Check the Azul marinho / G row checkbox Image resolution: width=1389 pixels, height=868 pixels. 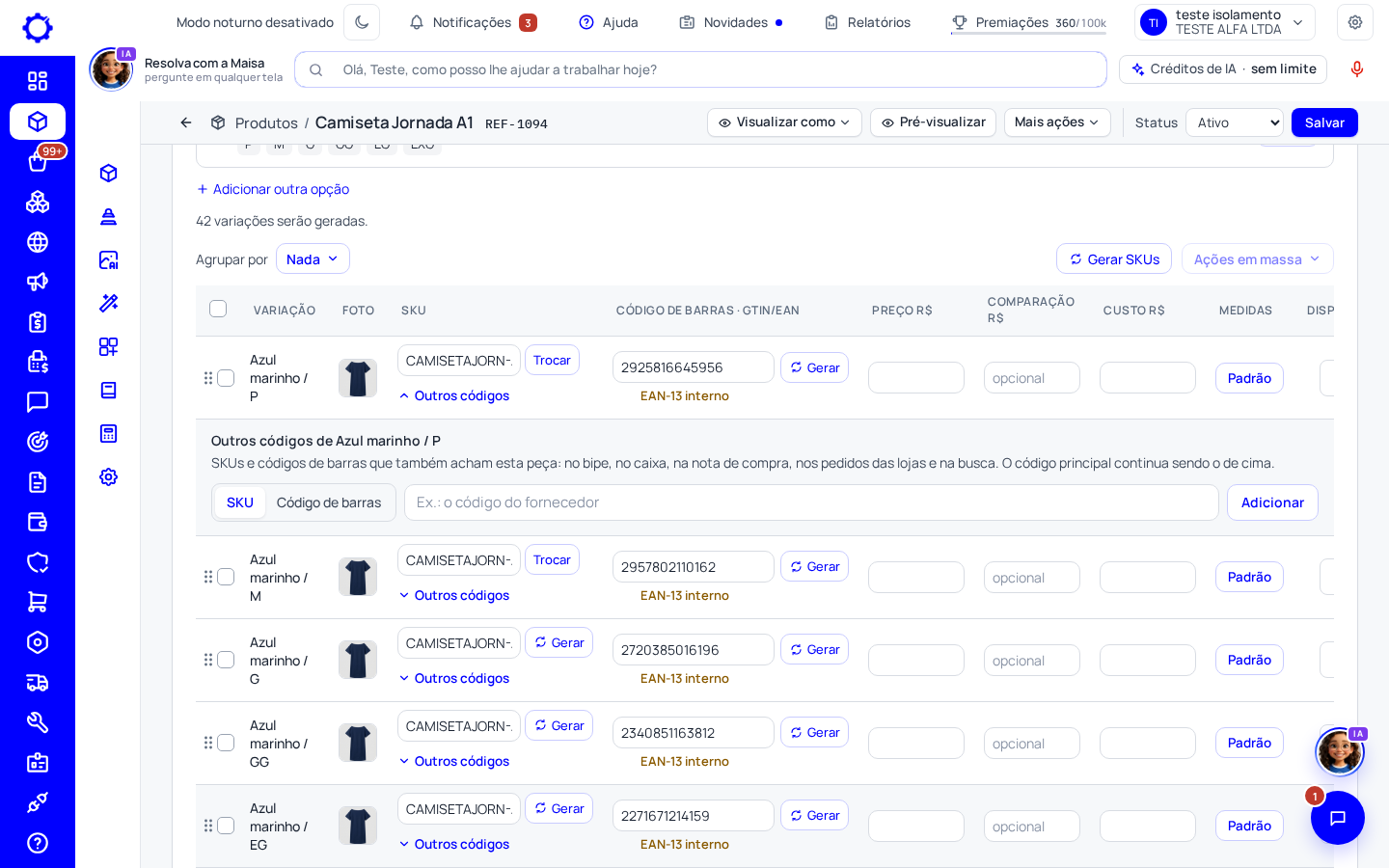pyautogui.click(x=226, y=660)
